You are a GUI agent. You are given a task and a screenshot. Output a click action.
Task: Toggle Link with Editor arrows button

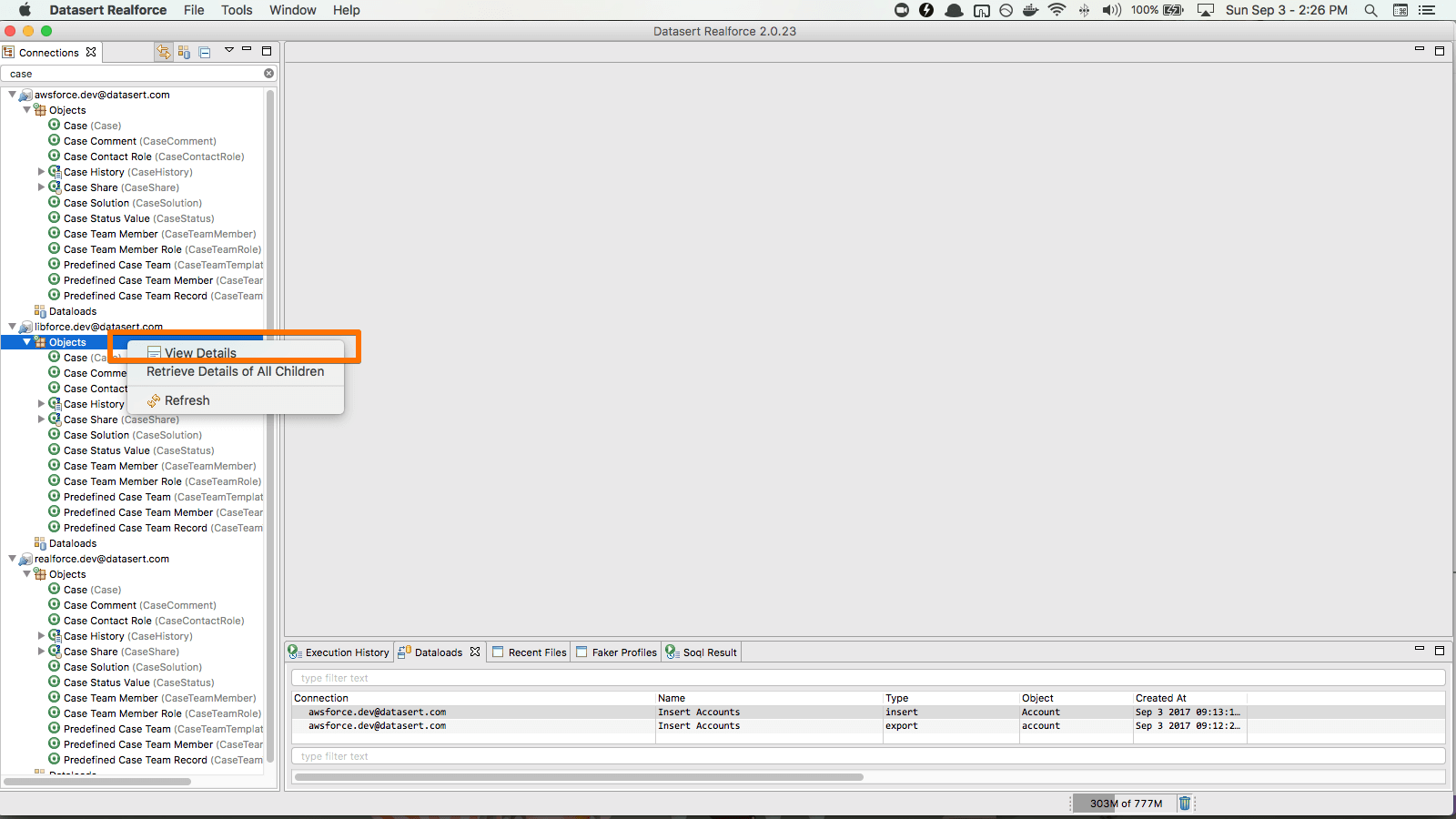[x=164, y=52]
